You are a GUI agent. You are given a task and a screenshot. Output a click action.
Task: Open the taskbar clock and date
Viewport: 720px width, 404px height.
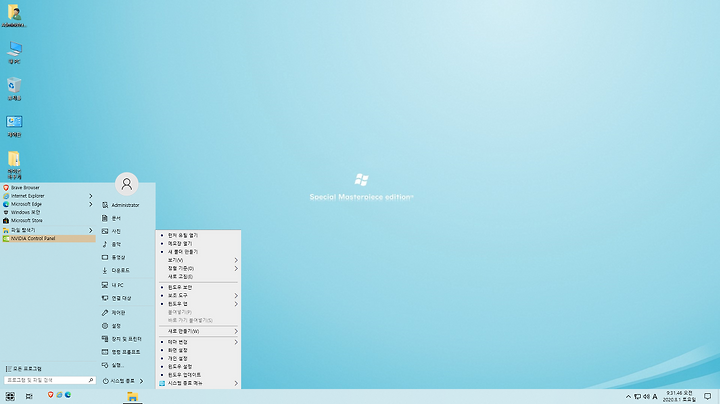pyautogui.click(x=679, y=397)
